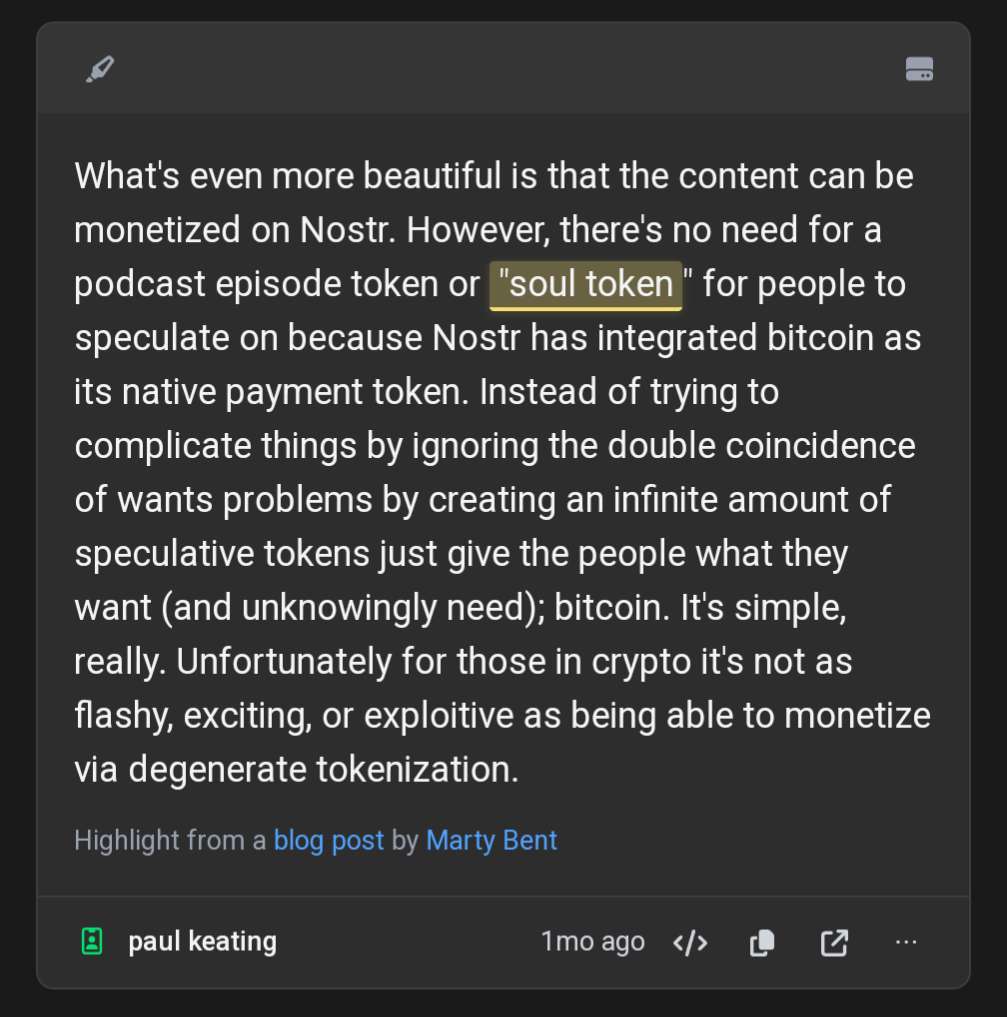Open the "blog post" link

click(328, 840)
